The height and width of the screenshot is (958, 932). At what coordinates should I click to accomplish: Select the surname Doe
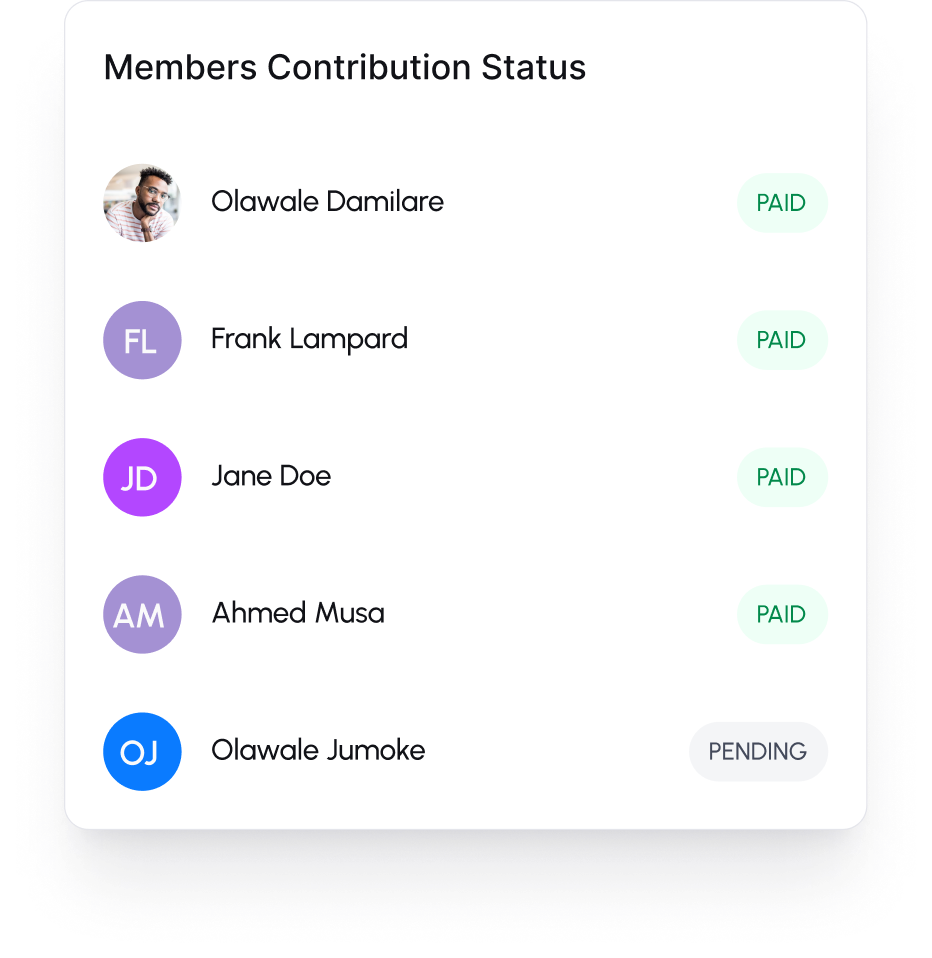pyautogui.click(x=306, y=476)
